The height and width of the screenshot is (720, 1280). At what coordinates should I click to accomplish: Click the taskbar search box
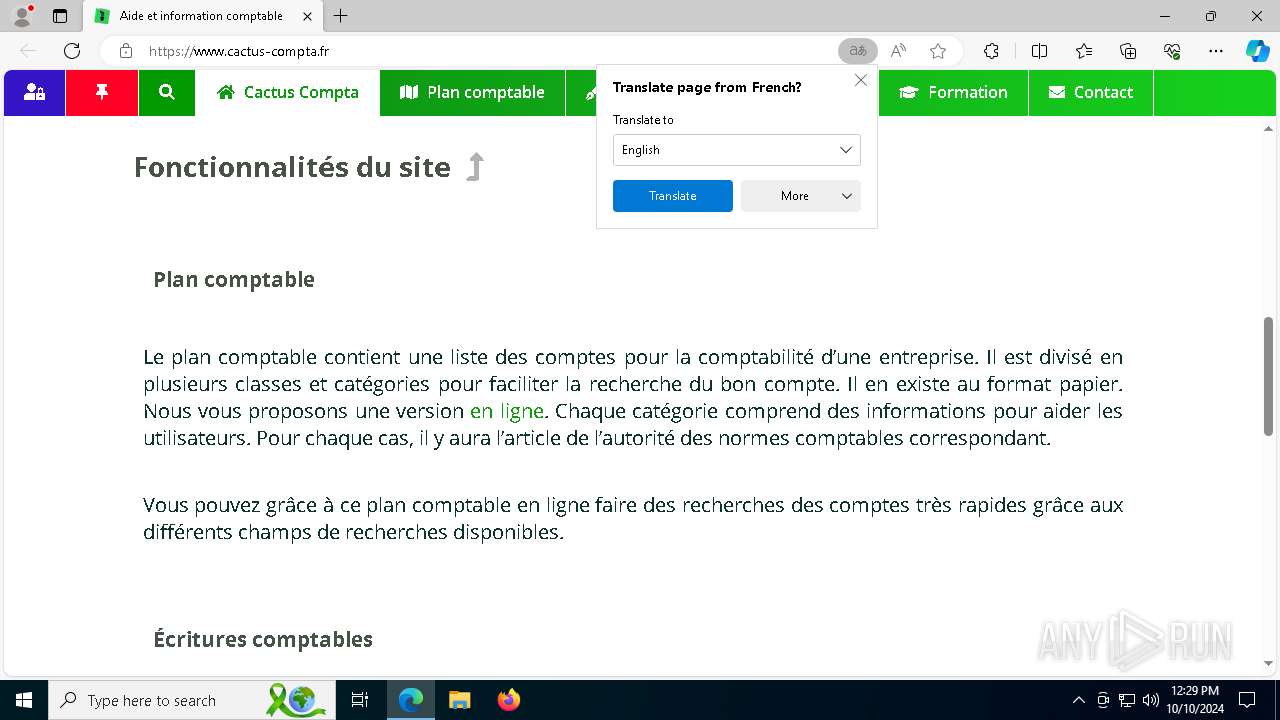click(190, 700)
